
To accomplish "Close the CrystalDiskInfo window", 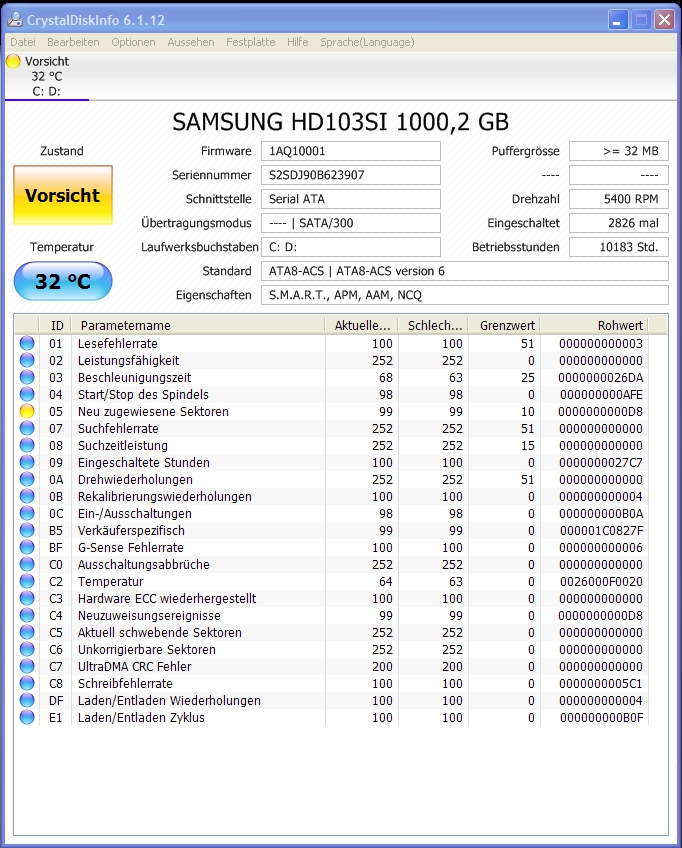I will [x=664, y=20].
